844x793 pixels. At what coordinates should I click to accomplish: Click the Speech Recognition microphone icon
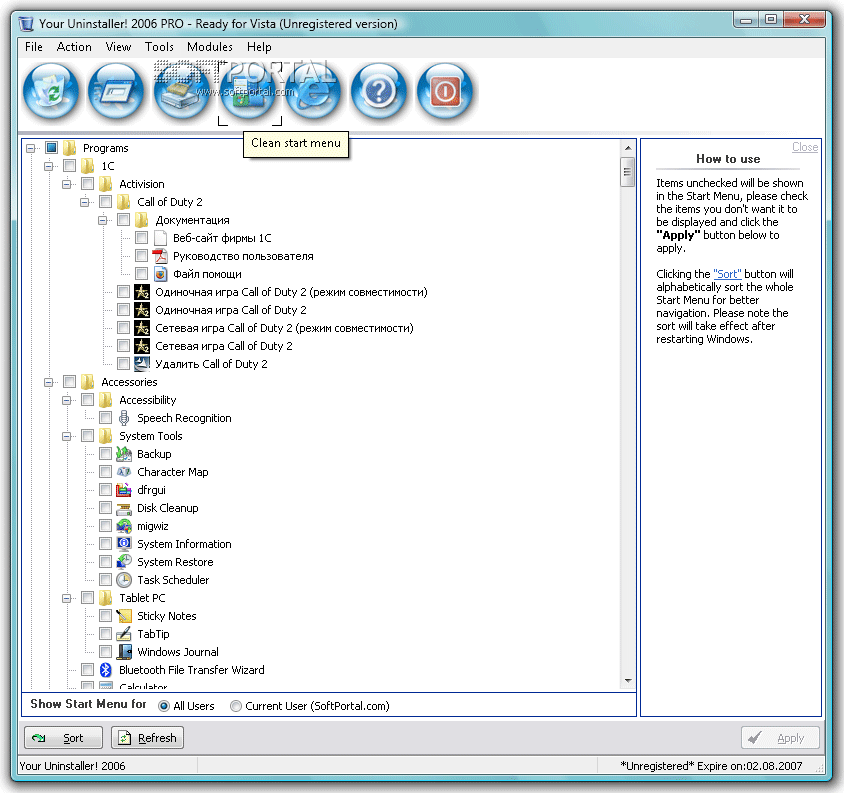click(124, 418)
